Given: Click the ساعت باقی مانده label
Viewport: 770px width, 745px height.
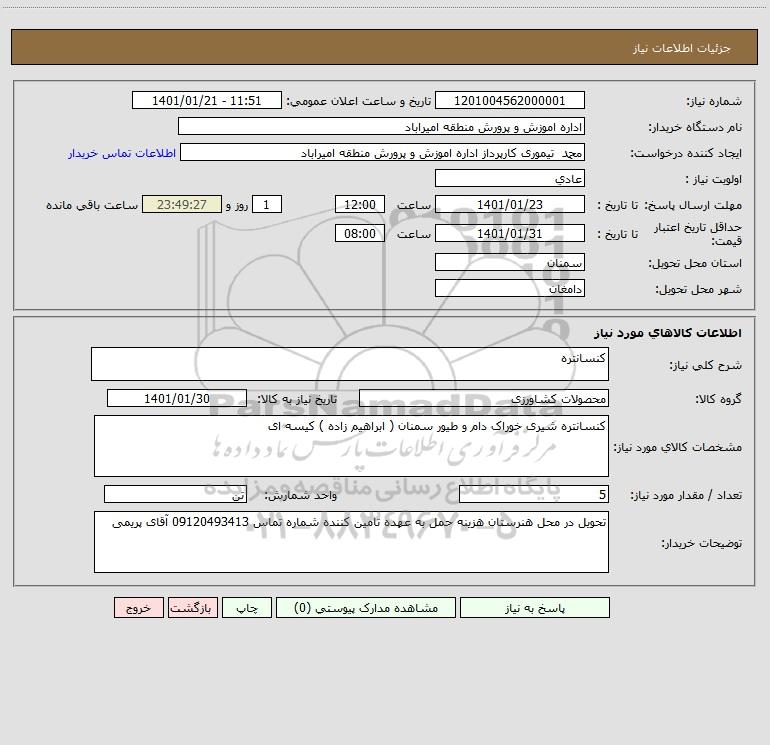Looking at the screenshot, I should tap(92, 205).
